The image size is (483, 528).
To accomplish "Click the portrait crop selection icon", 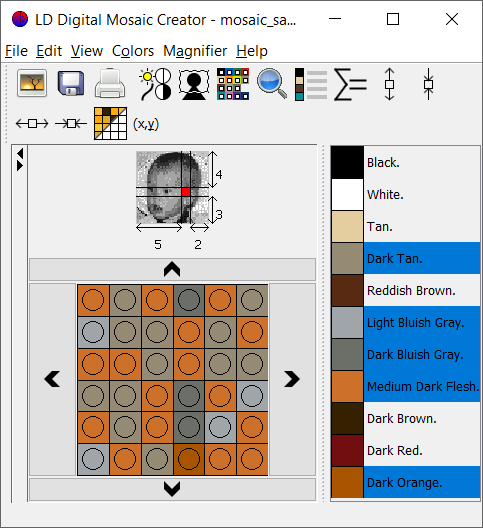I will tap(194, 84).
